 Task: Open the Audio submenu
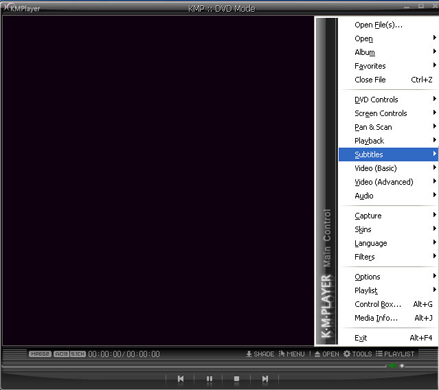point(388,196)
